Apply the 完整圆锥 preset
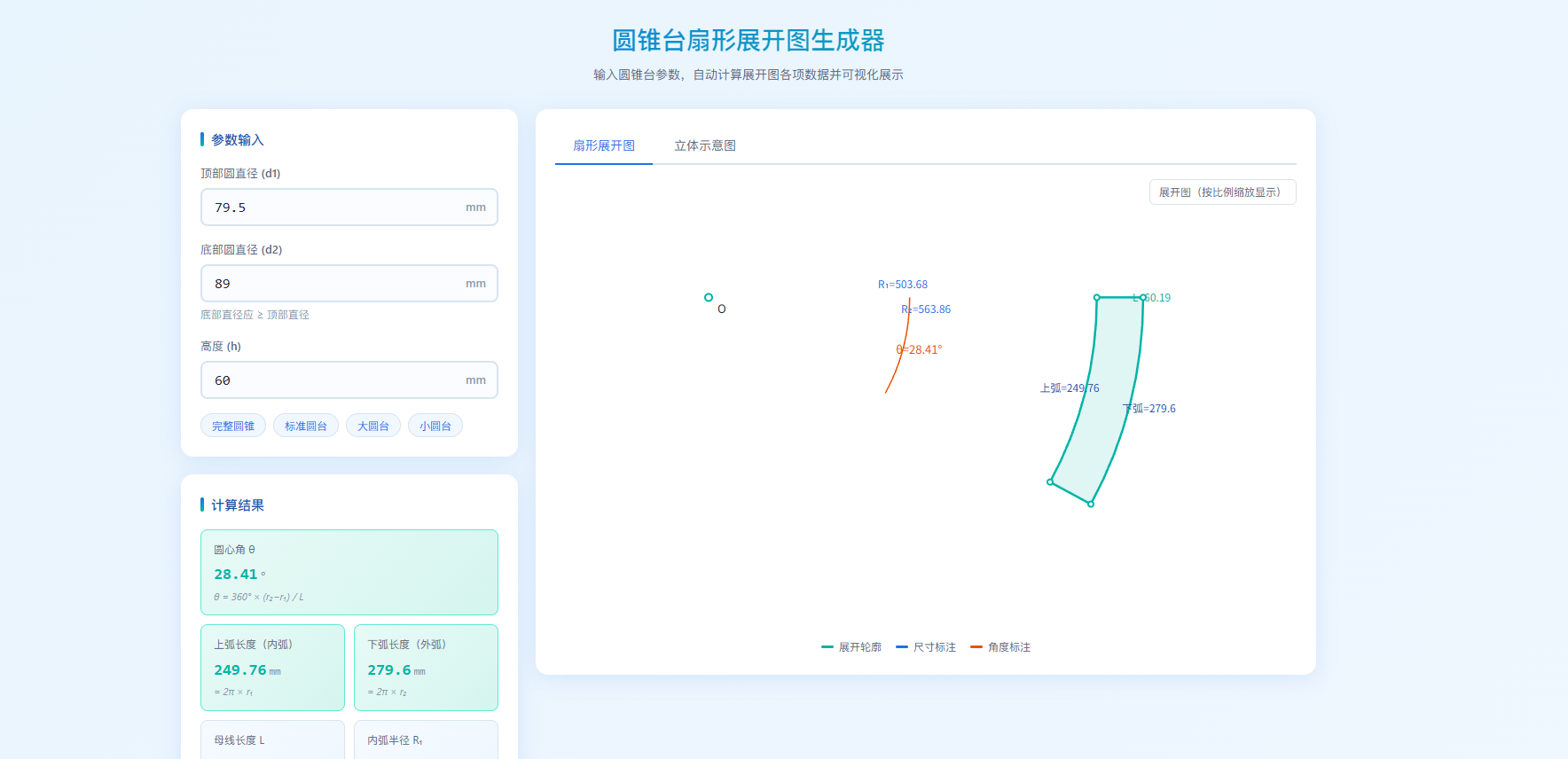This screenshot has height=759, width=1568. (233, 426)
